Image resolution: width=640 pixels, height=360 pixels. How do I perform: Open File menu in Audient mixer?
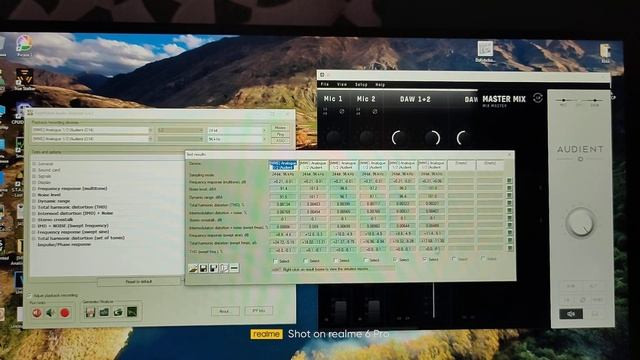(x=325, y=84)
